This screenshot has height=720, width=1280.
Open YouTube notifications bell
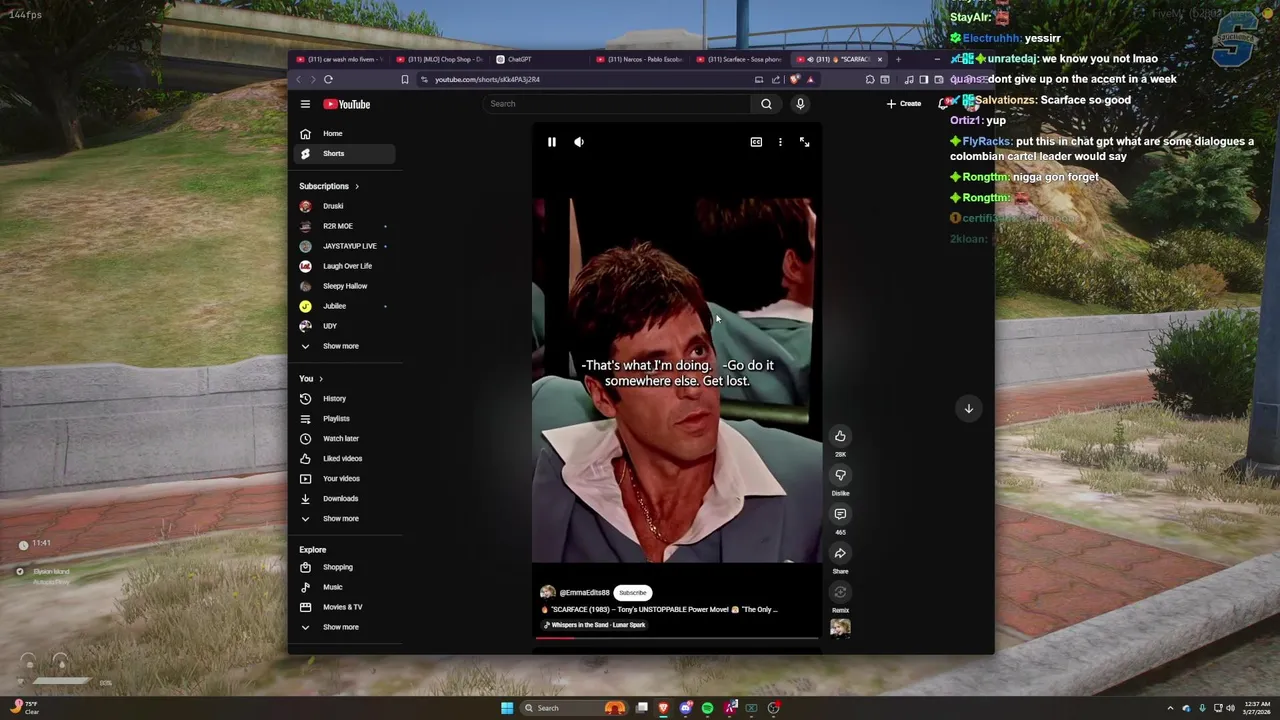(942, 104)
